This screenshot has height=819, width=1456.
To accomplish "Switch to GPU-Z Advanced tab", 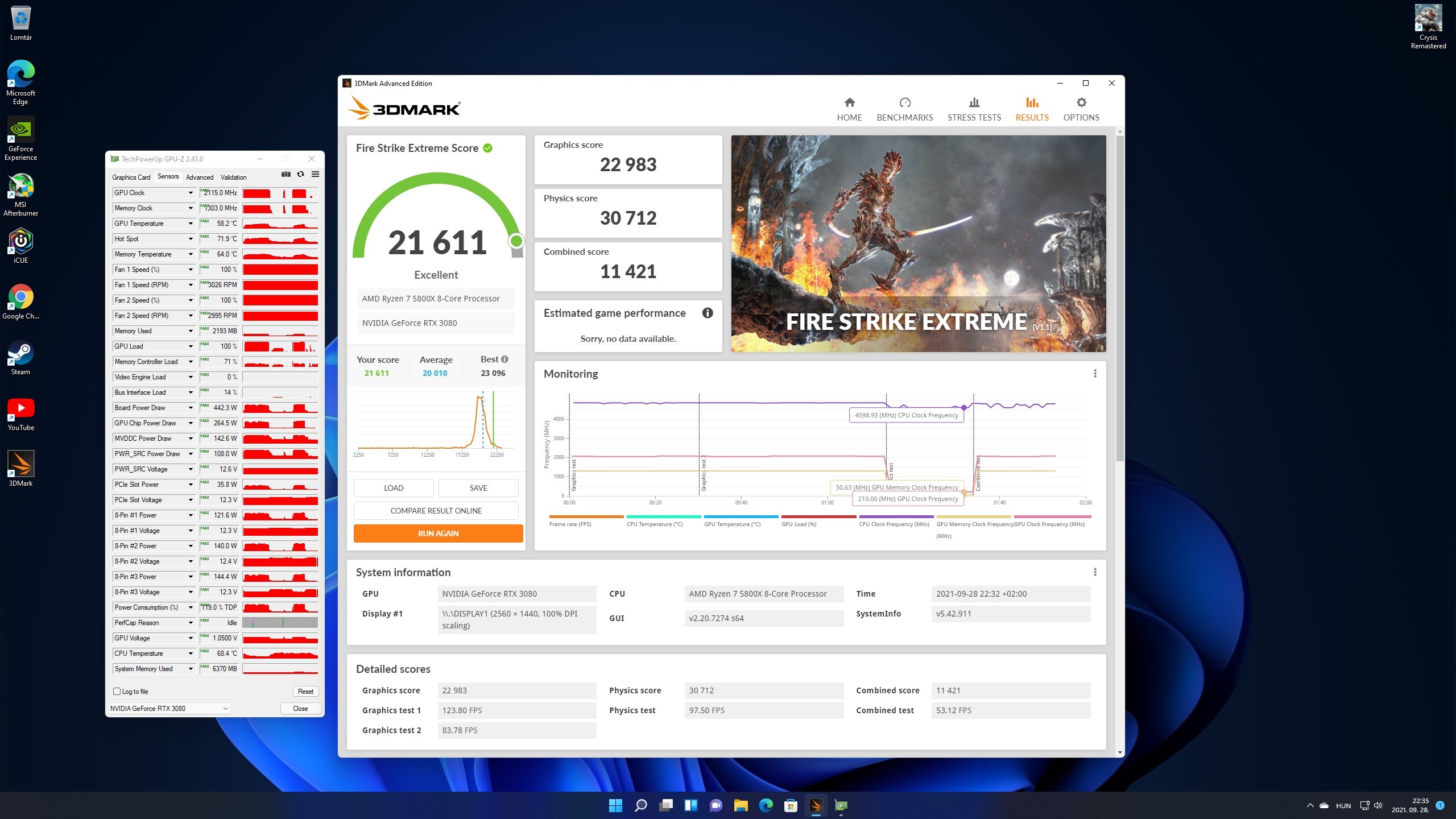I will (200, 177).
